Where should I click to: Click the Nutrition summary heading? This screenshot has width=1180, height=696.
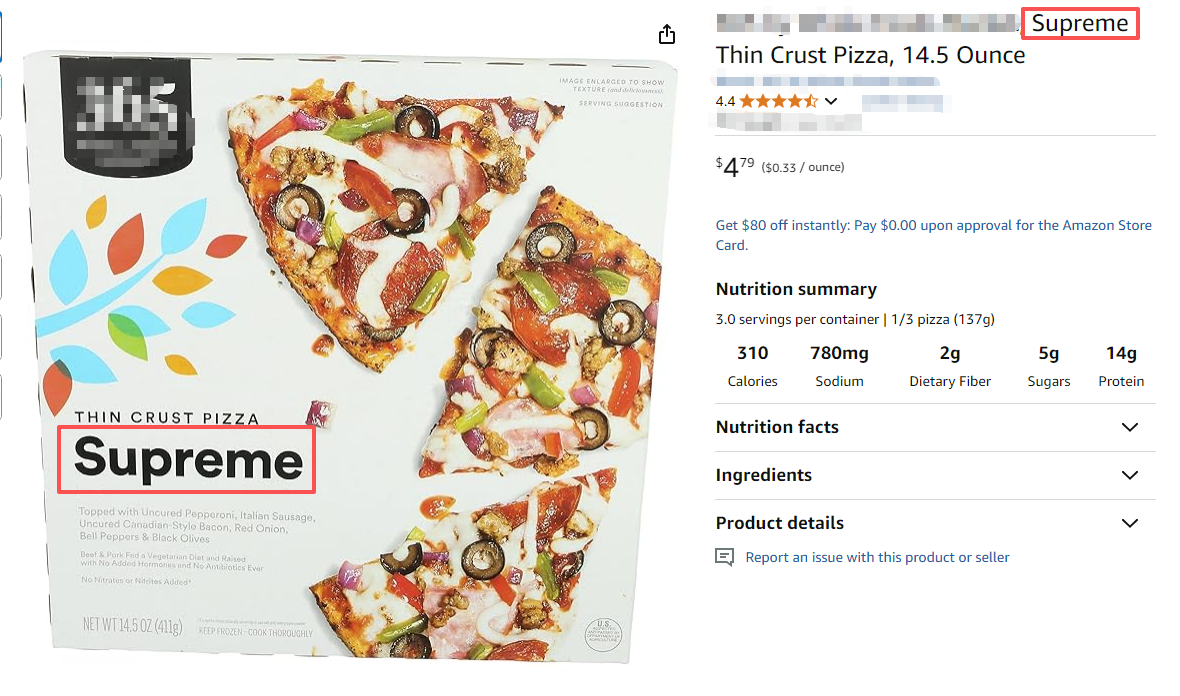point(796,289)
